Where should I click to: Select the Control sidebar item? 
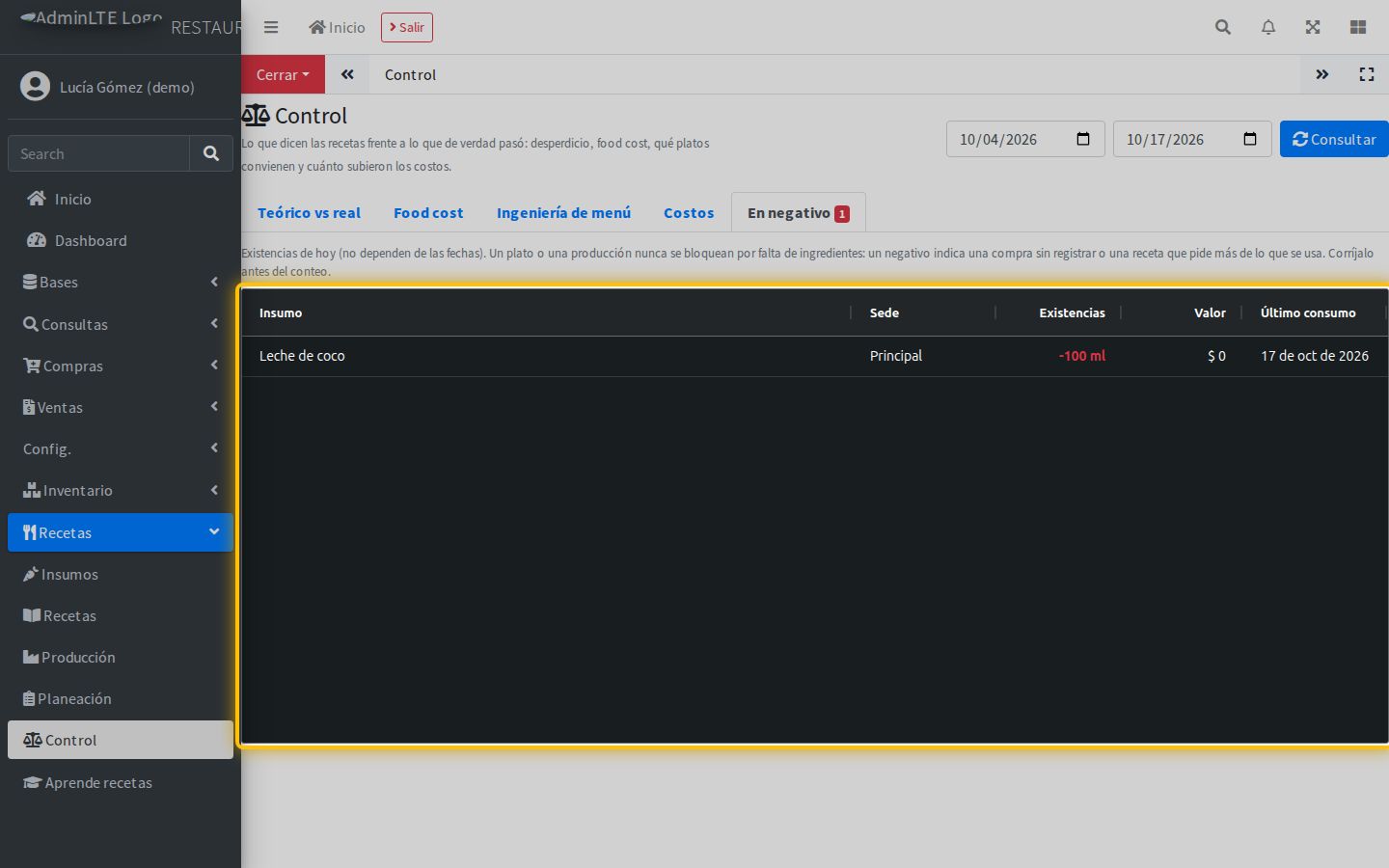[x=121, y=740]
